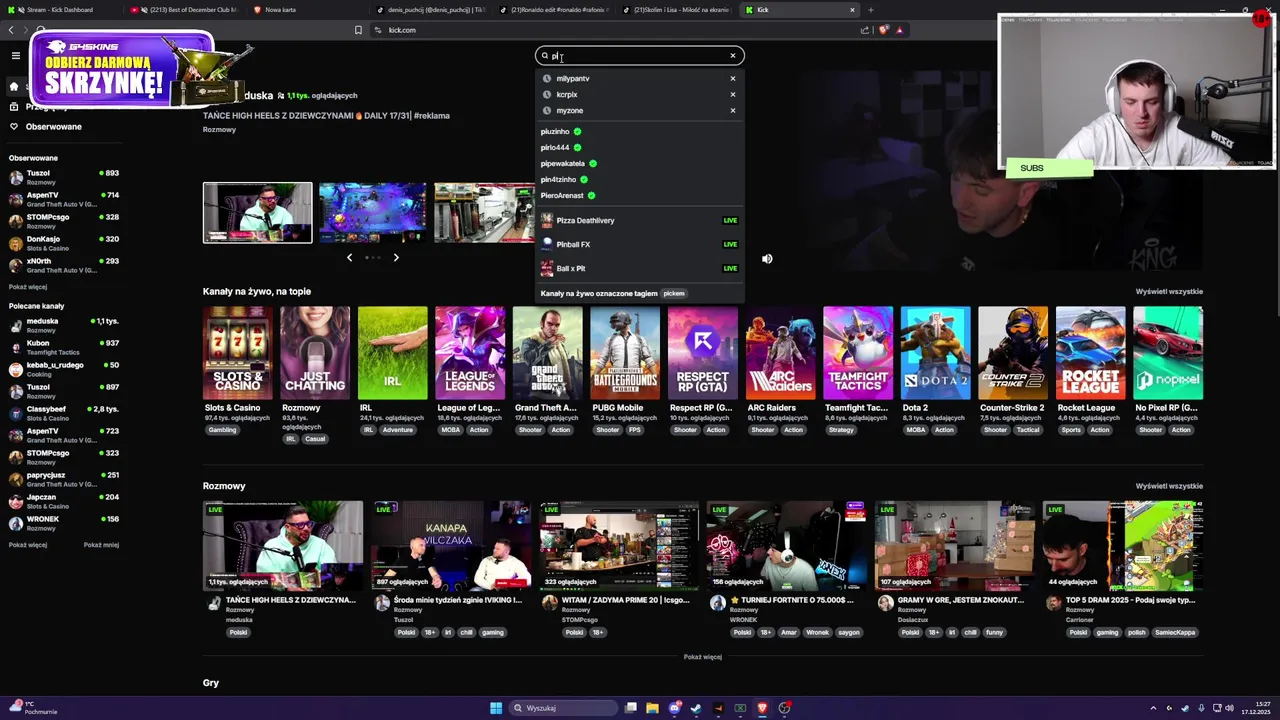This screenshot has width=1280, height=720.
Task: Open IRL category card
Action: [393, 353]
